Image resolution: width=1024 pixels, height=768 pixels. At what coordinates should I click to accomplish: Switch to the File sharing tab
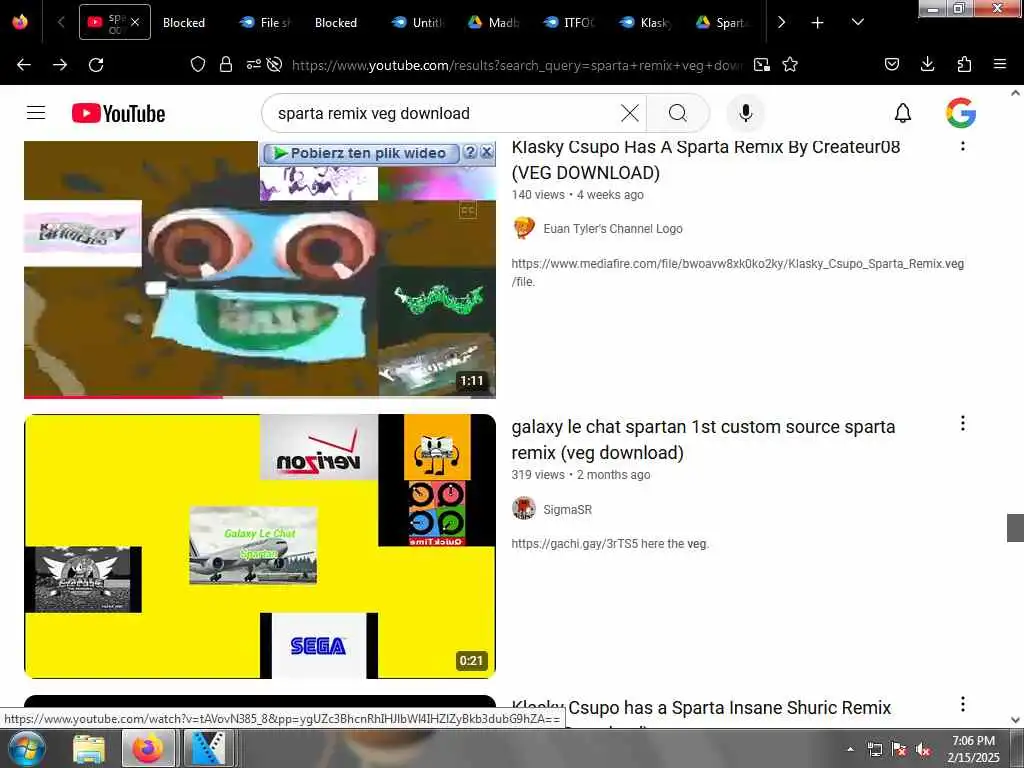click(x=266, y=22)
